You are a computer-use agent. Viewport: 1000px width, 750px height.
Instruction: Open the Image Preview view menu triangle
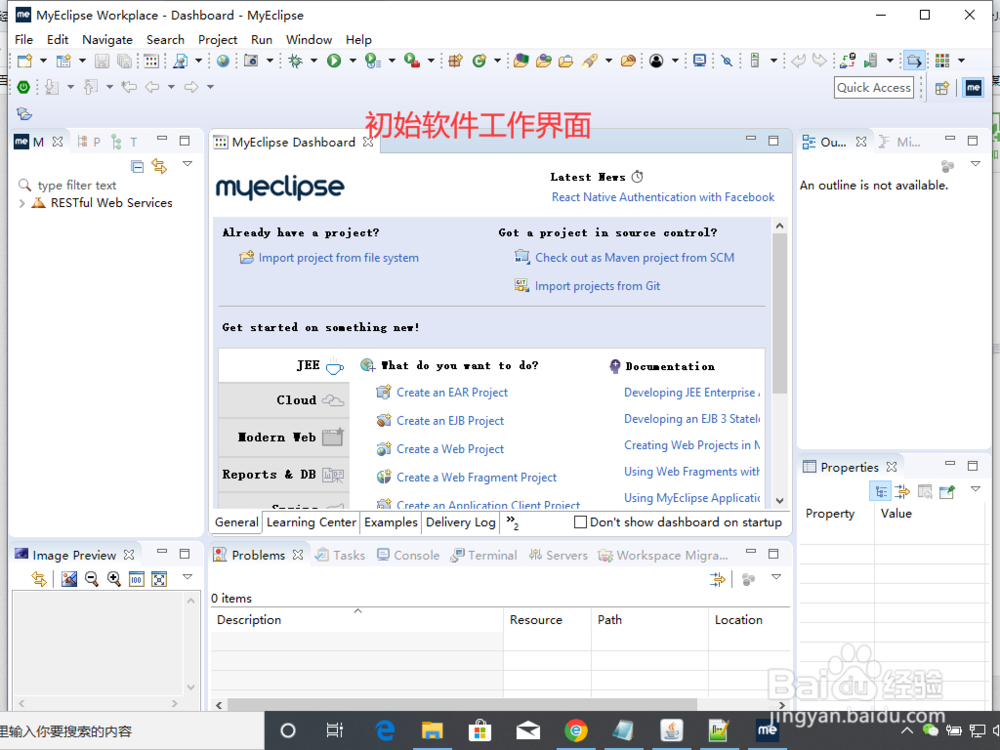[x=188, y=577]
